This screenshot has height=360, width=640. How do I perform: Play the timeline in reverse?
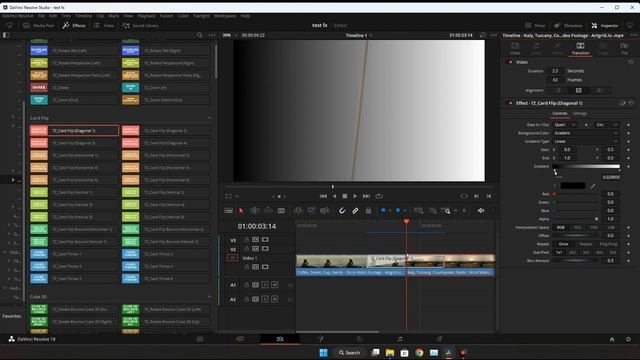click(334, 196)
